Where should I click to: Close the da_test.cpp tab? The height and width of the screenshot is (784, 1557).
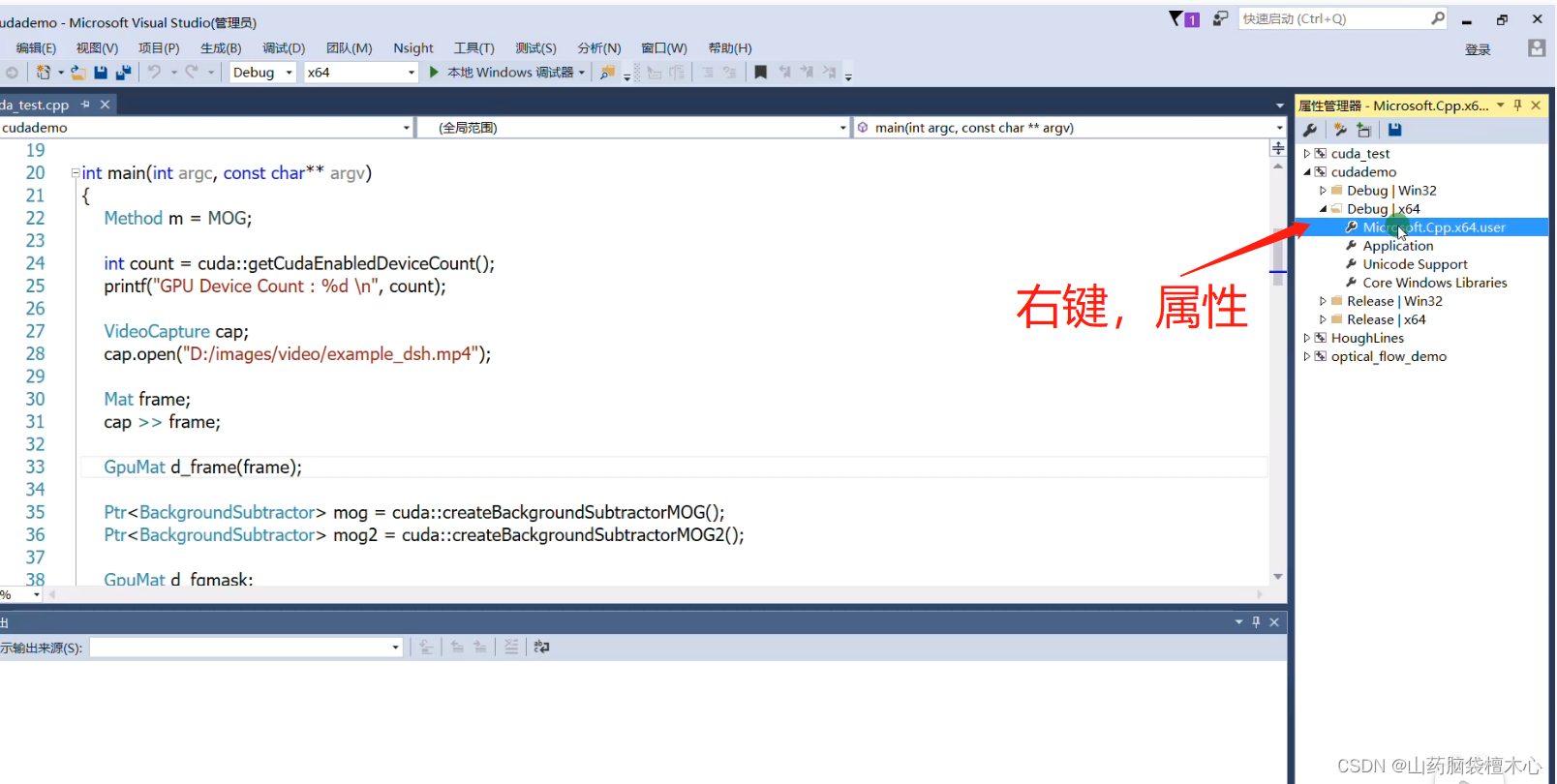pyautogui.click(x=106, y=105)
